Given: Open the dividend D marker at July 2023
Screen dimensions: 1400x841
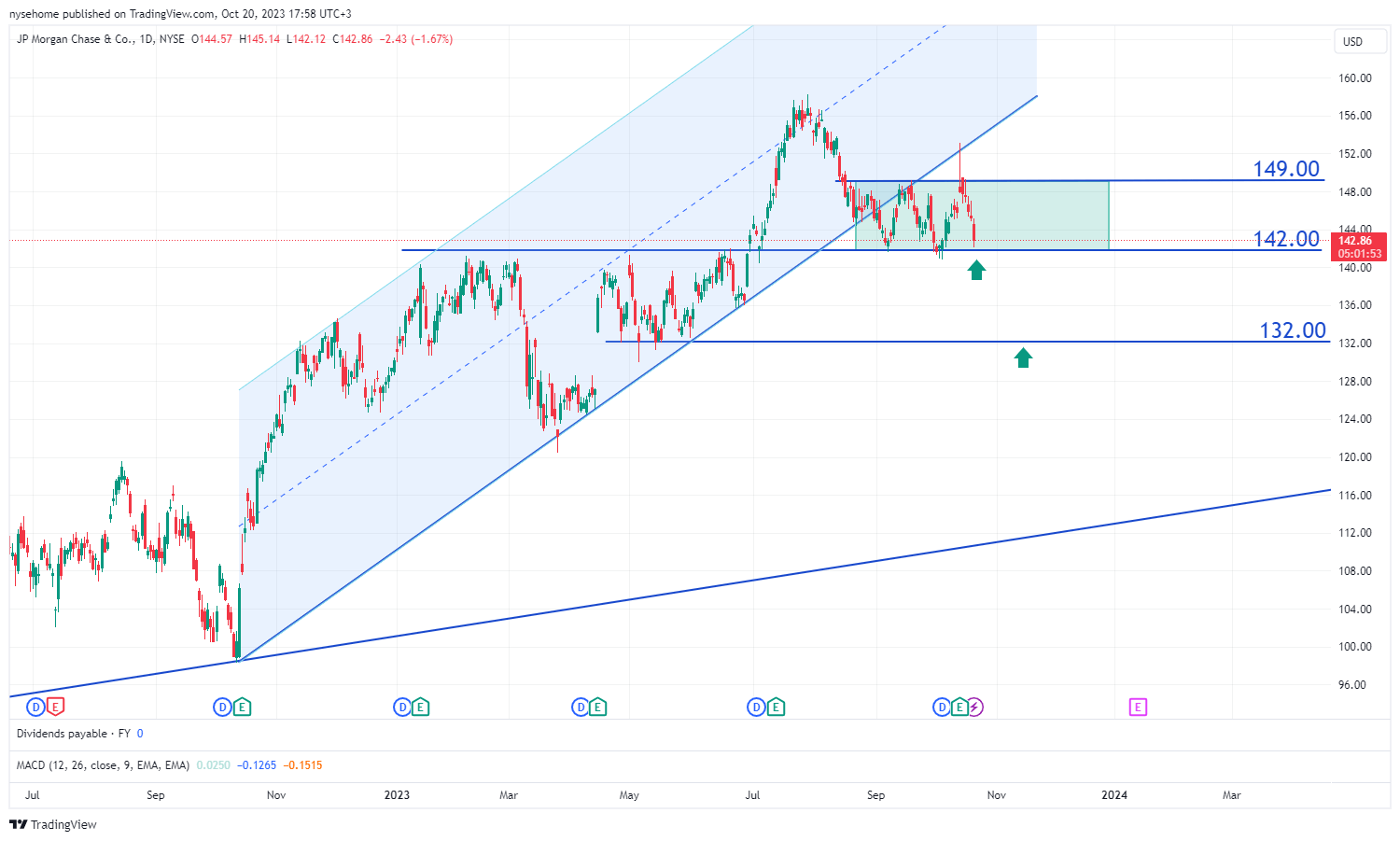Looking at the screenshot, I should [x=756, y=708].
